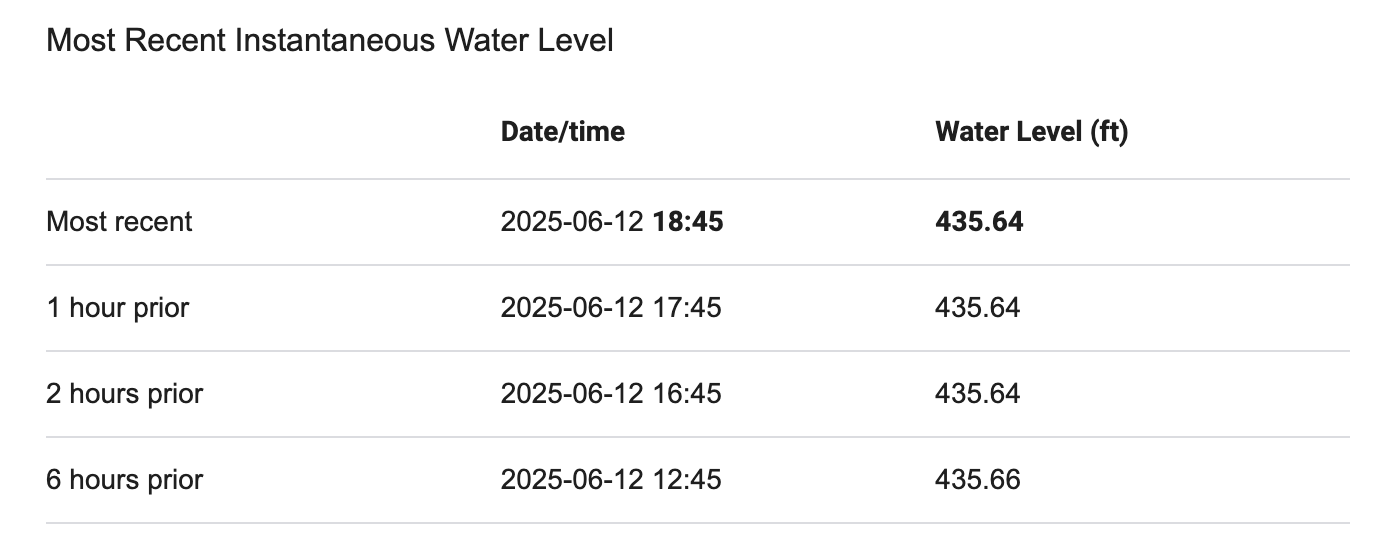Viewport: 1398px width, 552px height.
Task: Click the date in the 'Most recent' row
Action: click(573, 221)
